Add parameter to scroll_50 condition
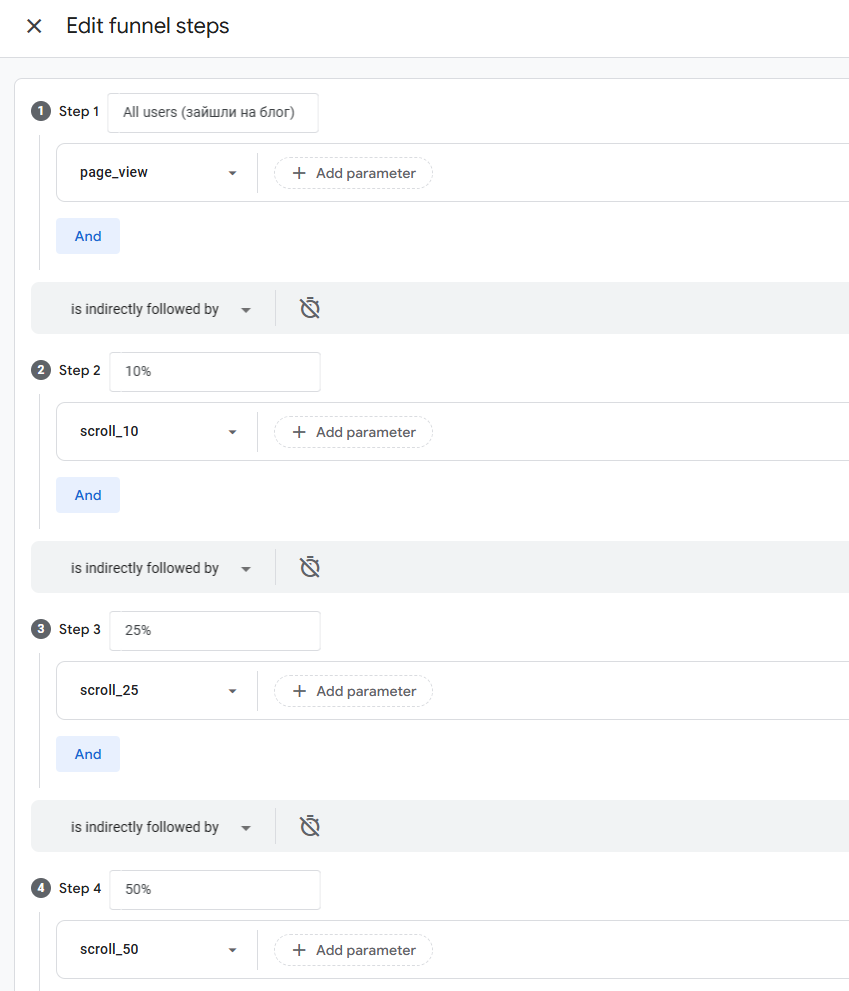 click(x=353, y=950)
